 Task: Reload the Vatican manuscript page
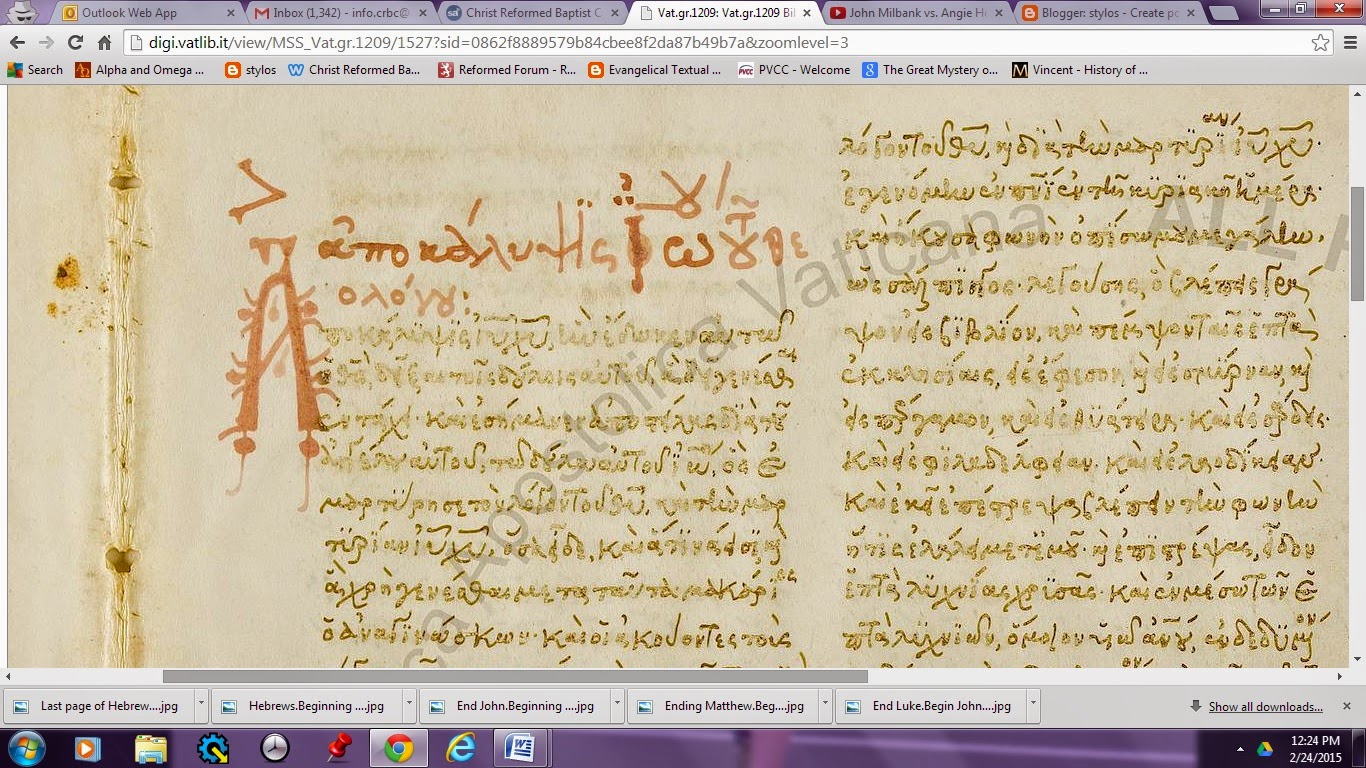point(75,43)
